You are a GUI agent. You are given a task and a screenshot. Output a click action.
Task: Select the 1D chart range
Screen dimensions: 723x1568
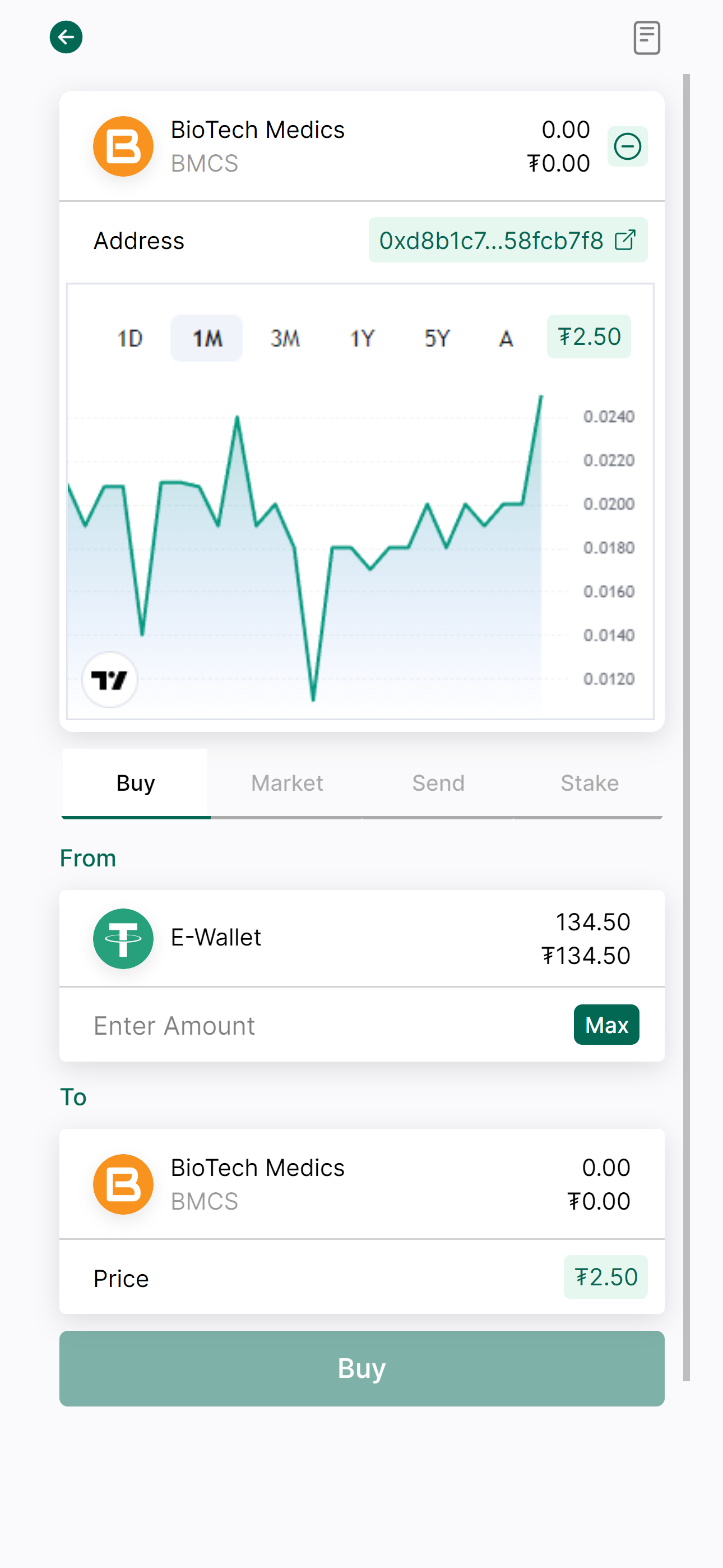tap(129, 338)
